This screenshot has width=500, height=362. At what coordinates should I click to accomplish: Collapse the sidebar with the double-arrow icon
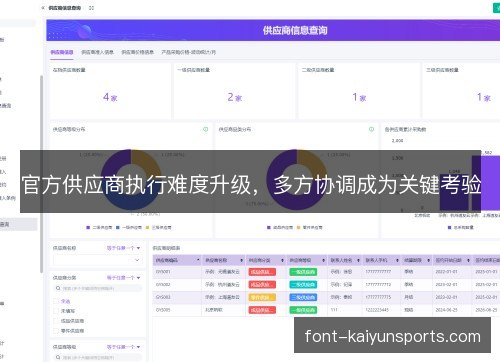click(x=43, y=8)
